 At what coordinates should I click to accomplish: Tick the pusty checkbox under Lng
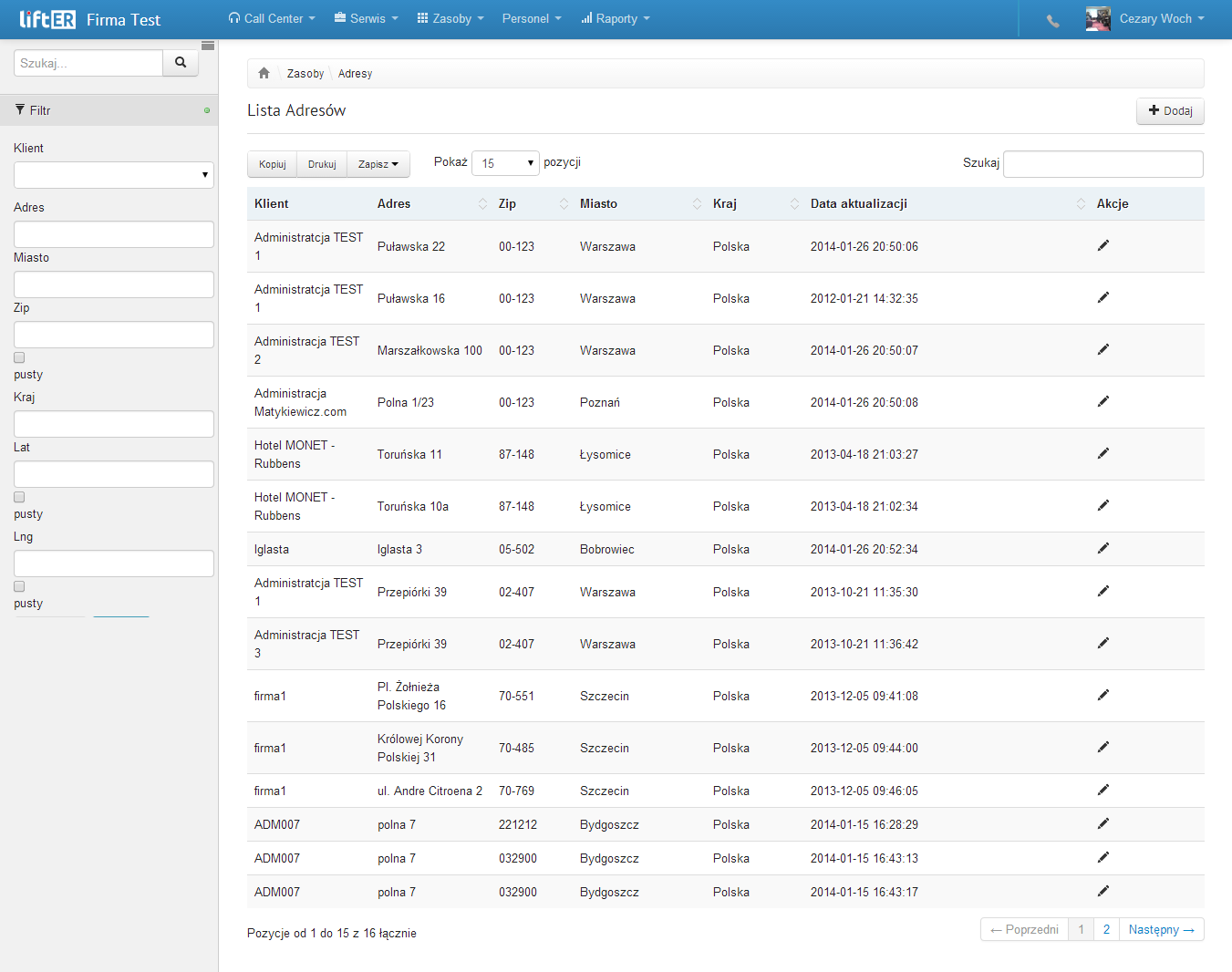[19, 586]
